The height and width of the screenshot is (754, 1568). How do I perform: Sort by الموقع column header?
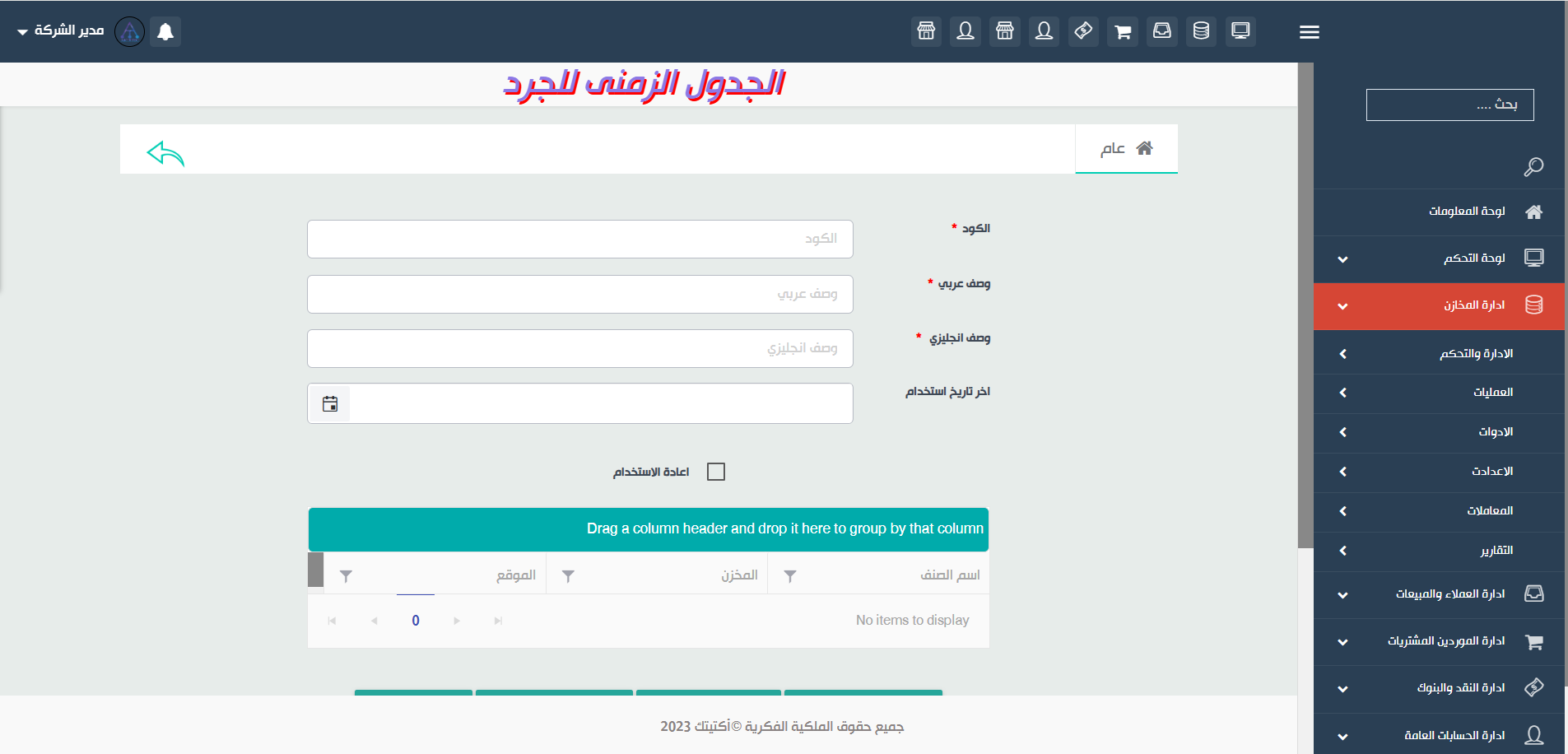click(x=516, y=575)
